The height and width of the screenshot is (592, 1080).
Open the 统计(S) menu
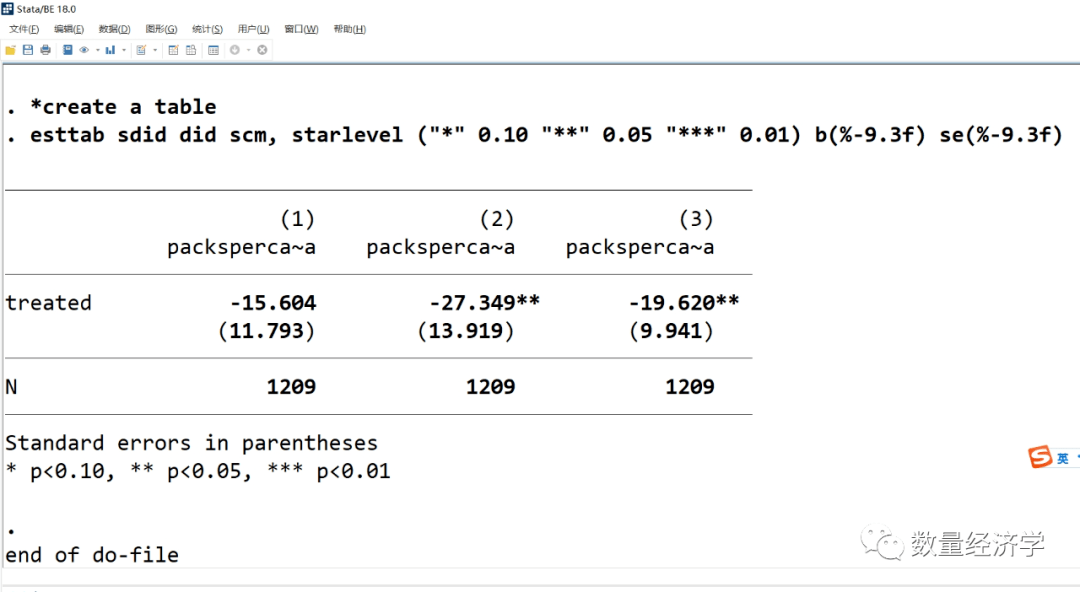(x=206, y=29)
